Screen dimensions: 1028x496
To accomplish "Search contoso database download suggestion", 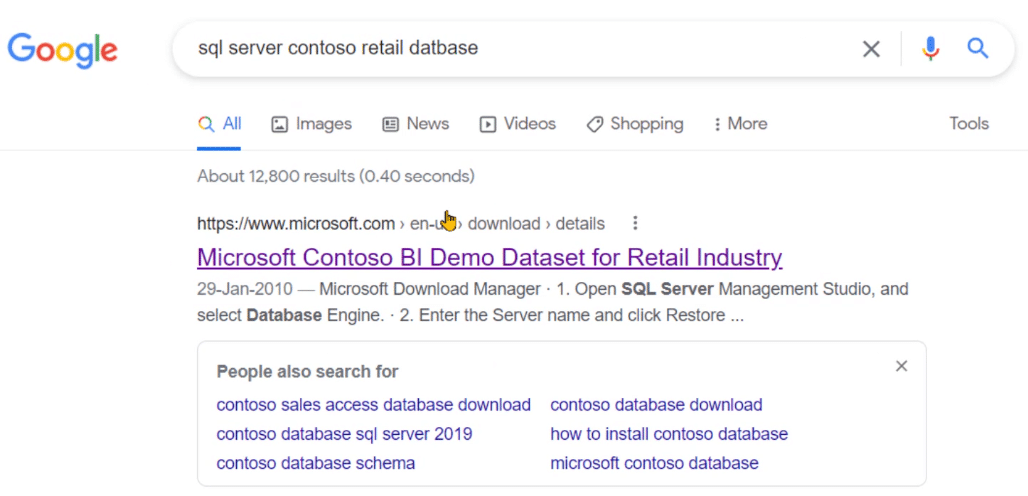I will [x=656, y=405].
